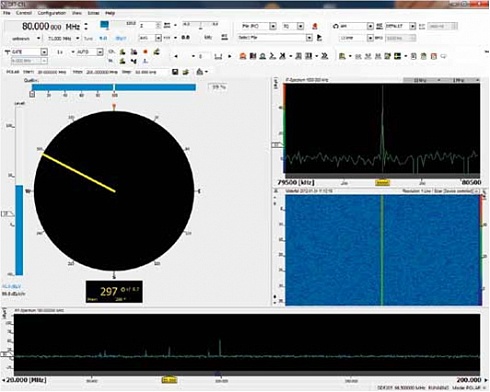The height and width of the screenshot is (392, 490).
Task: Open the Help menu
Action: pos(110,13)
